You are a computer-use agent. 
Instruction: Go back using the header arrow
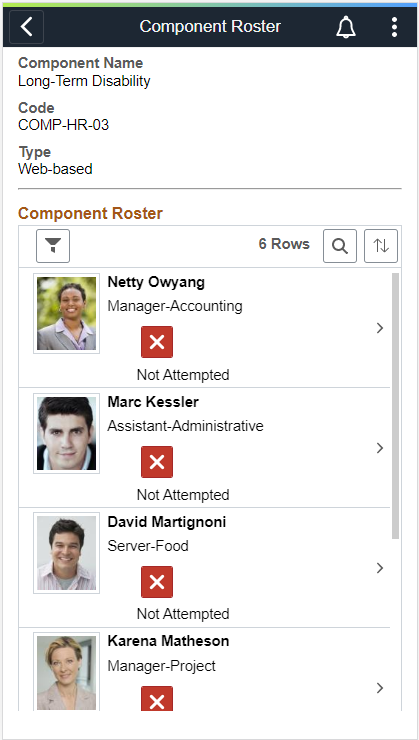click(x=26, y=27)
